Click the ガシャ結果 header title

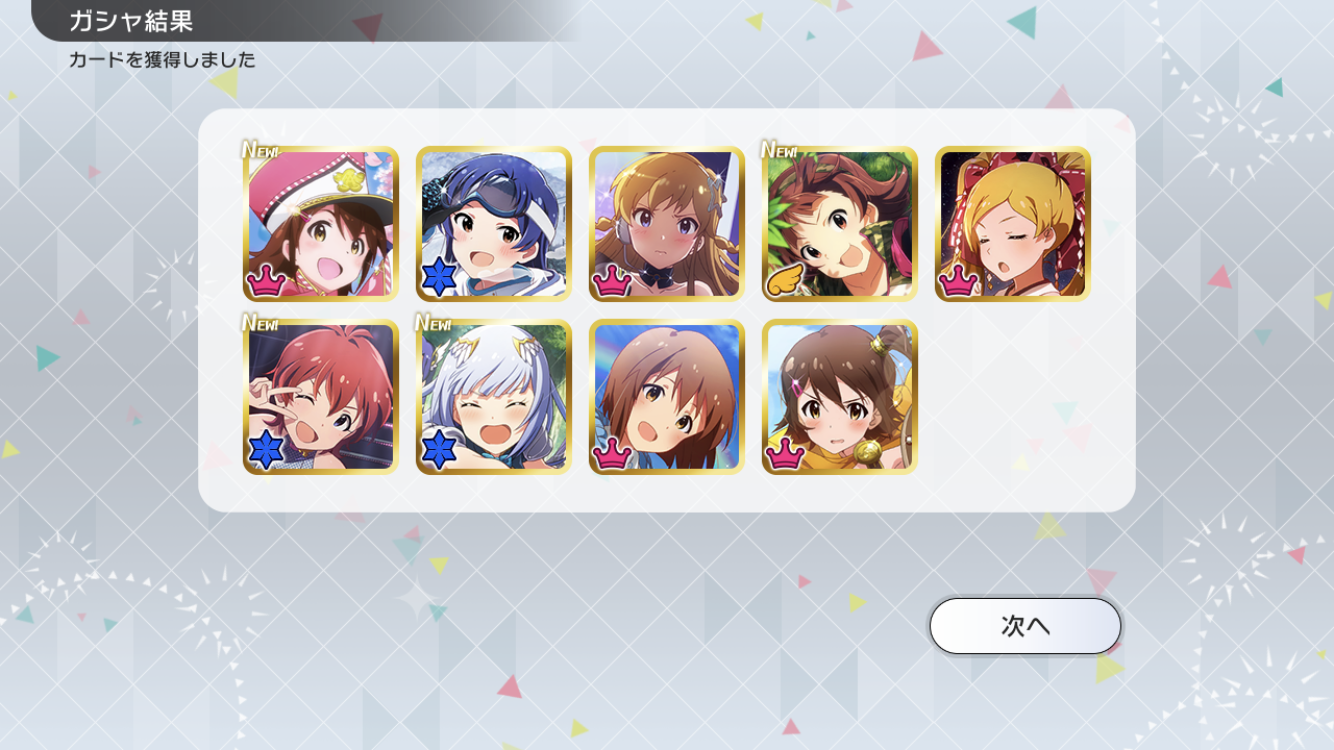(x=131, y=20)
